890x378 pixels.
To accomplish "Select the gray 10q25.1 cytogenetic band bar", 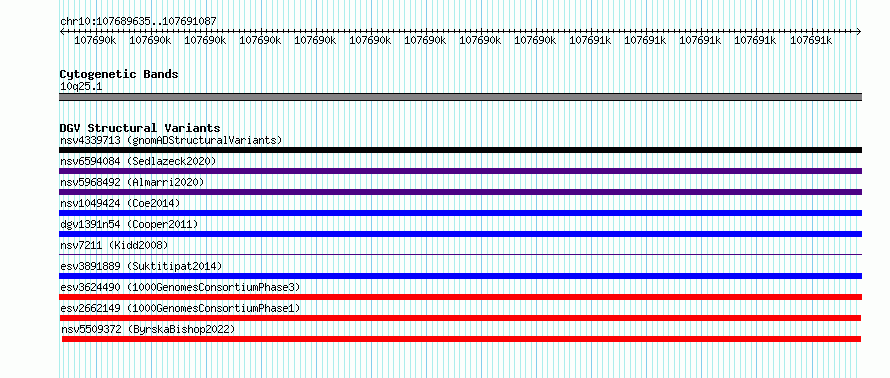I will [460, 97].
